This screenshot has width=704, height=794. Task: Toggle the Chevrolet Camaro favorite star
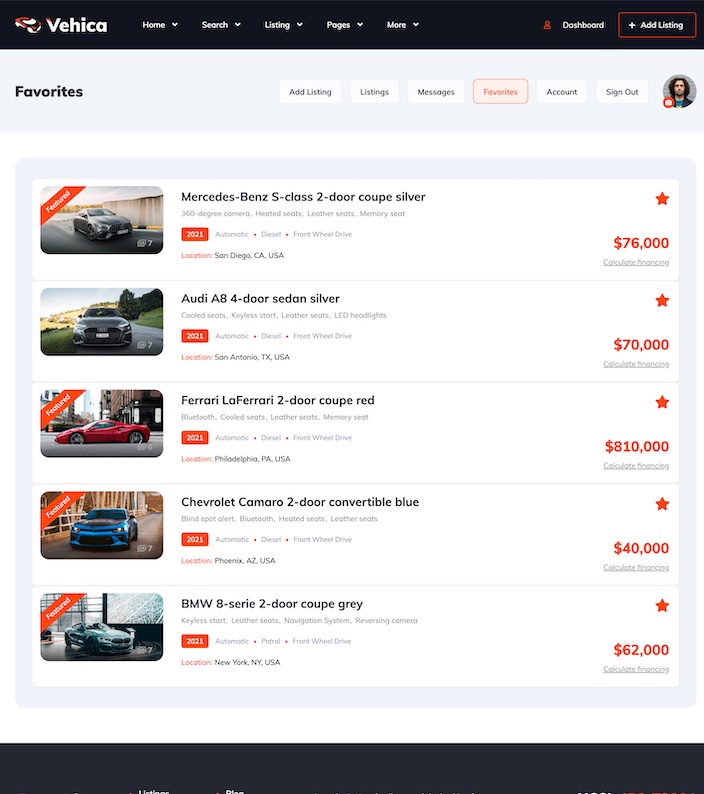(x=662, y=504)
